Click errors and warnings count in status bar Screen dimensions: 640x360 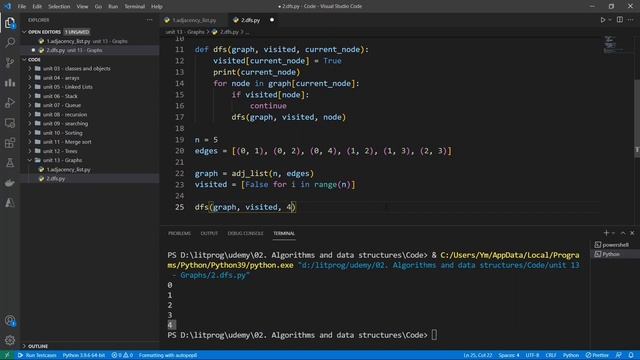[x=122, y=355]
